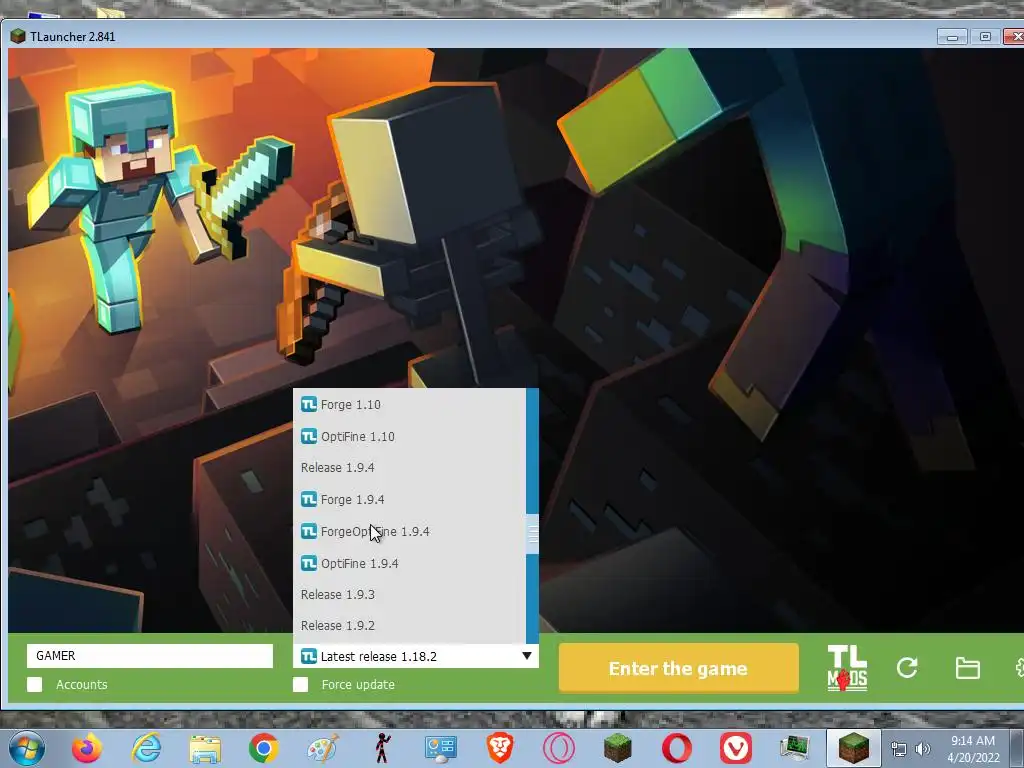Collapse the Latest release 1.18.2 version dropdown
The height and width of the screenshot is (768, 1024).
tap(416, 656)
